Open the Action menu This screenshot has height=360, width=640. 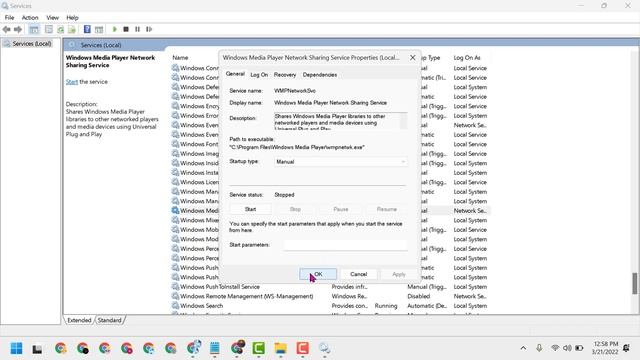click(30, 18)
